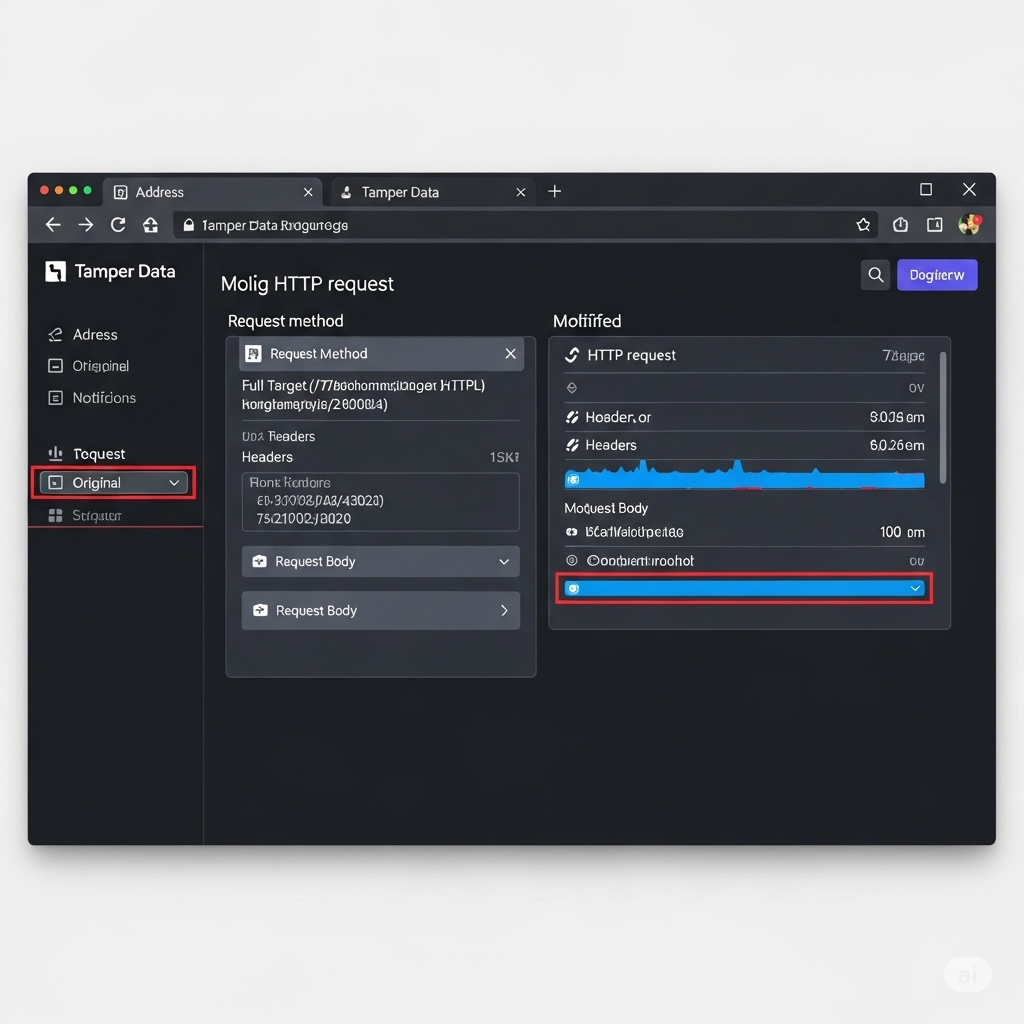This screenshot has height=1024, width=1024.
Task: Click the browser back arrow
Action: [x=53, y=225]
